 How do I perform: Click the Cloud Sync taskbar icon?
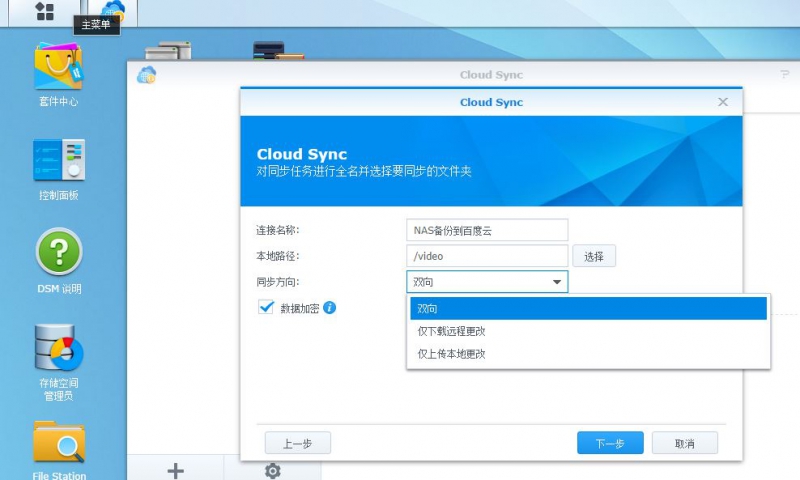pos(112,12)
